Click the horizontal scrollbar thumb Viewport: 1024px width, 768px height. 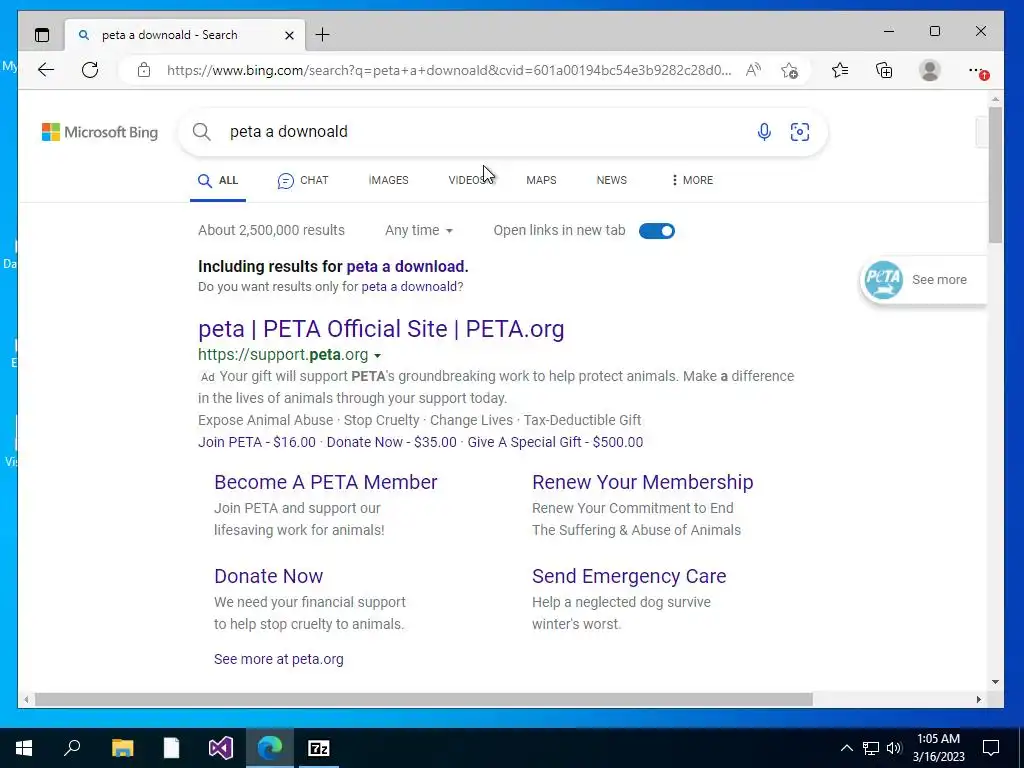point(423,699)
